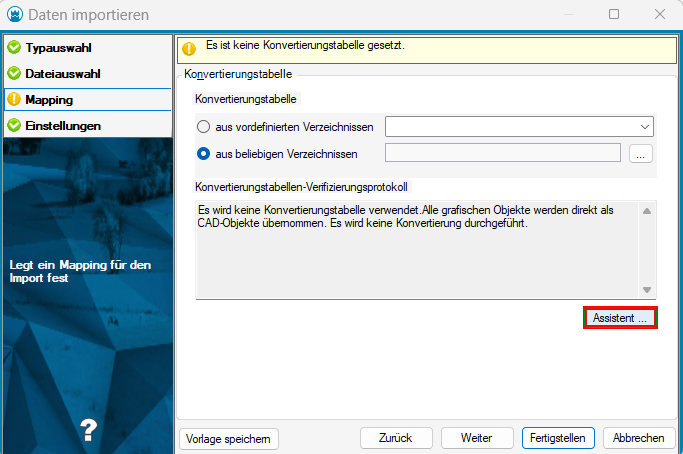
Task: Click green checkmark icon beside Einstellungen
Action: coord(14,126)
